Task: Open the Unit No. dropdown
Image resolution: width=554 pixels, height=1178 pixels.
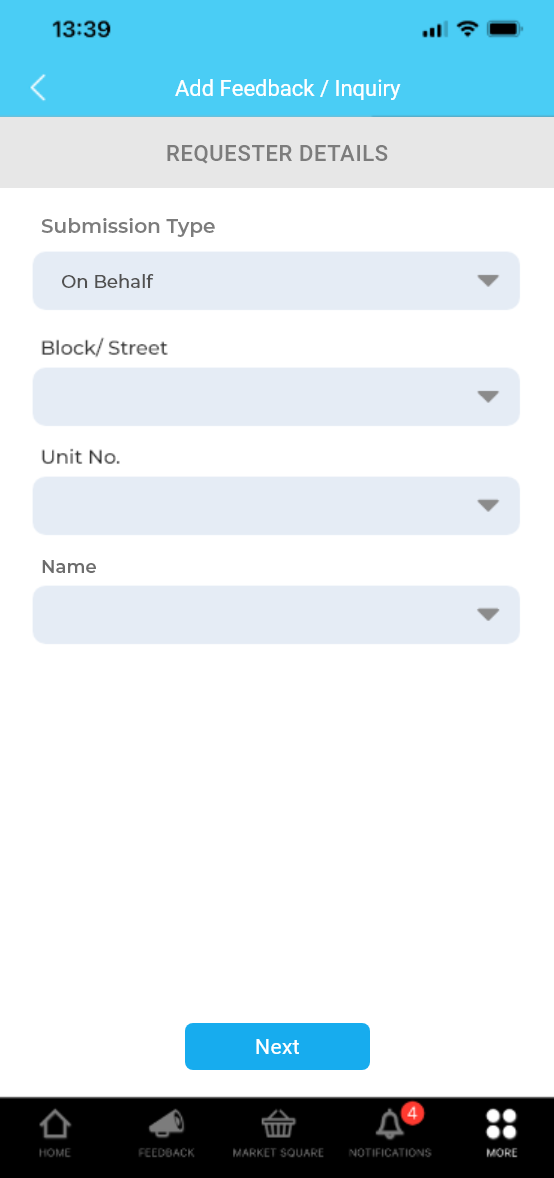Action: (x=276, y=506)
